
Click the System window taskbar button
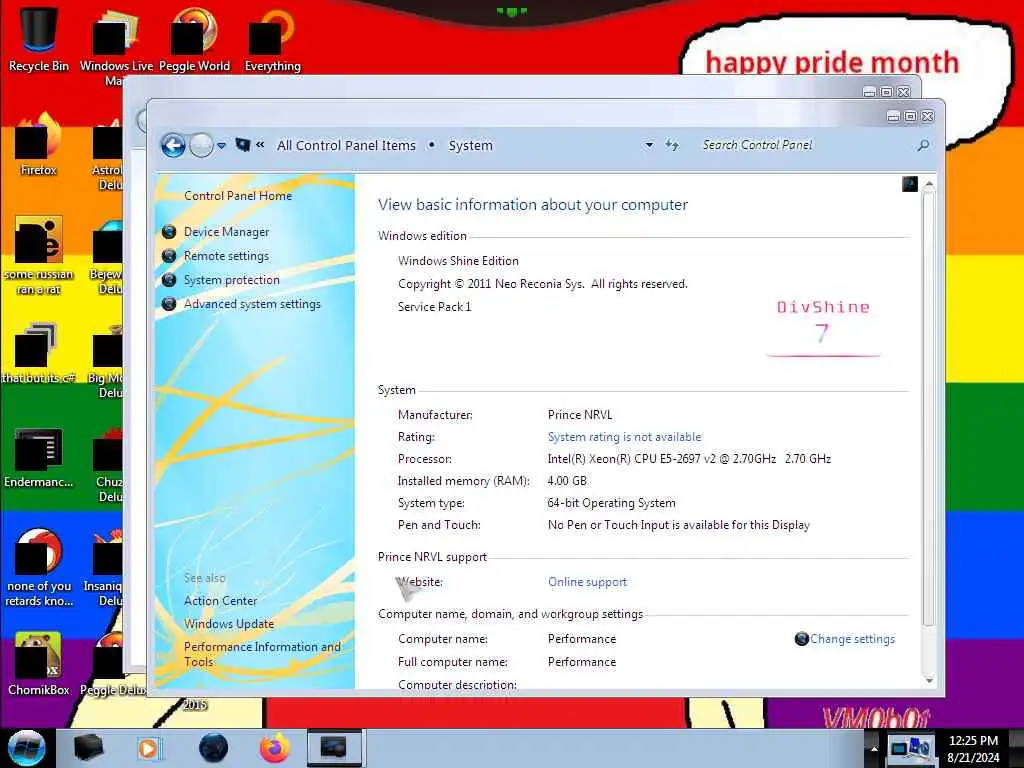click(x=335, y=748)
